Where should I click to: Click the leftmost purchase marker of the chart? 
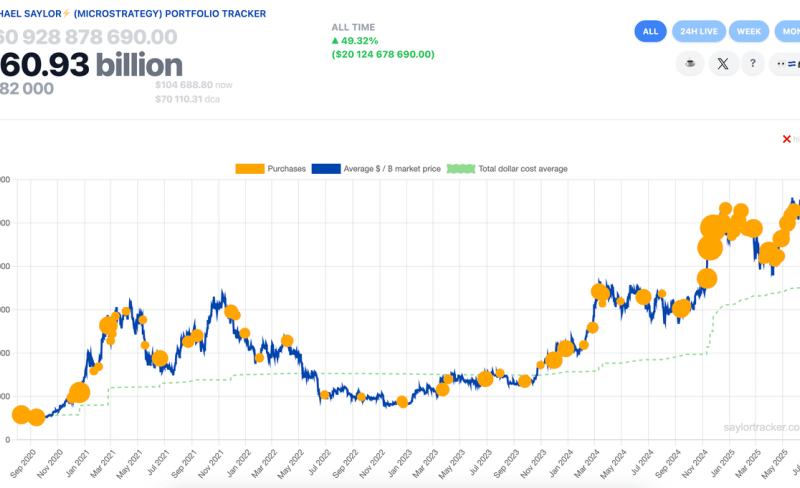click(x=20, y=414)
